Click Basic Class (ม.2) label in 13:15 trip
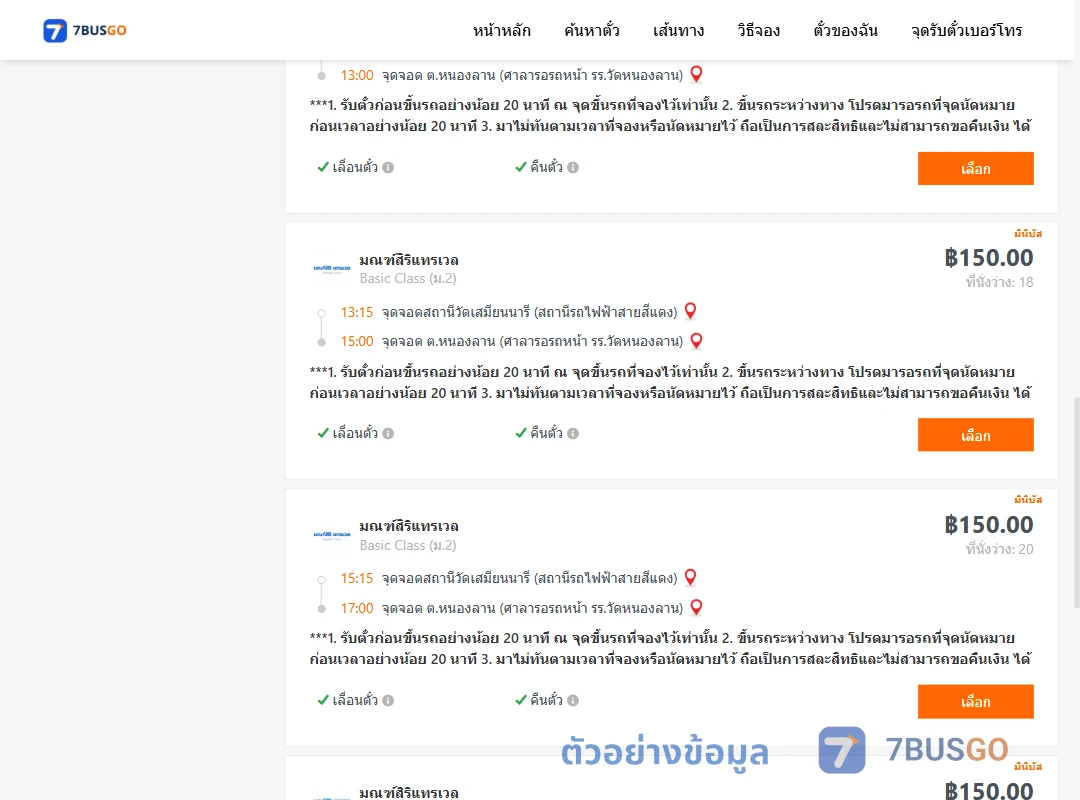 pos(408,278)
